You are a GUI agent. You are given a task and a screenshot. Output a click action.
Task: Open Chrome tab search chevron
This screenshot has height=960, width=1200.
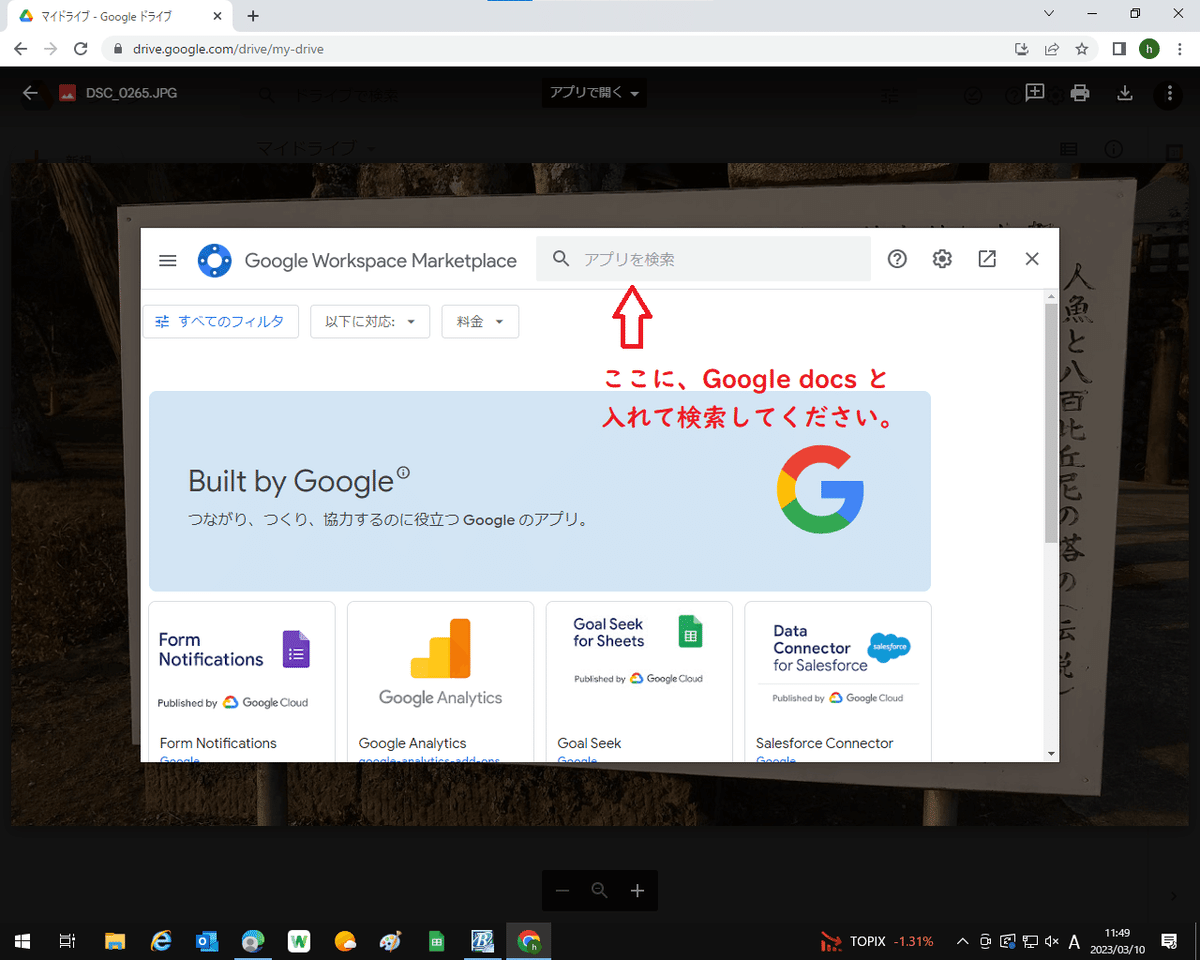coord(1049,14)
